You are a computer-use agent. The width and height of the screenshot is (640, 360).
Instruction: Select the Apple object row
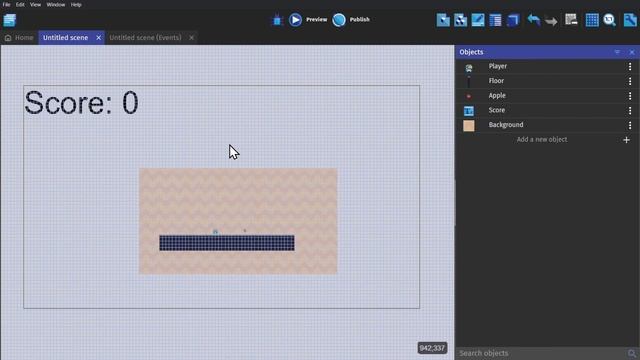547,96
